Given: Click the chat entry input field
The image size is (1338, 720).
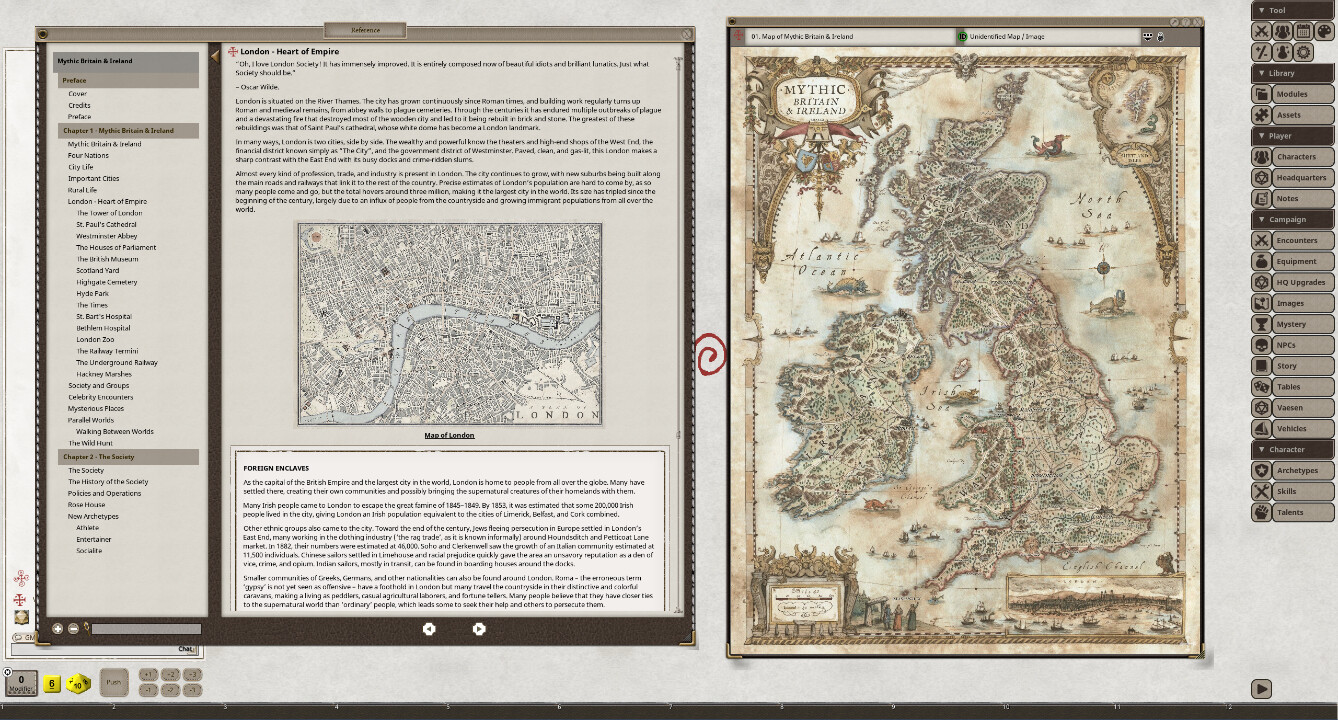Looking at the screenshot, I should click(103, 649).
